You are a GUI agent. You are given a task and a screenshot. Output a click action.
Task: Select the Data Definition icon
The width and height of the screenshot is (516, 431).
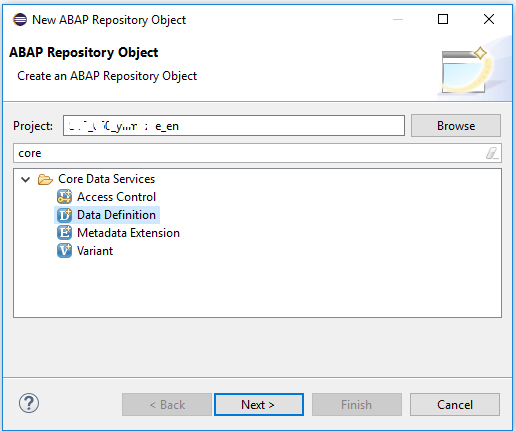(x=64, y=215)
